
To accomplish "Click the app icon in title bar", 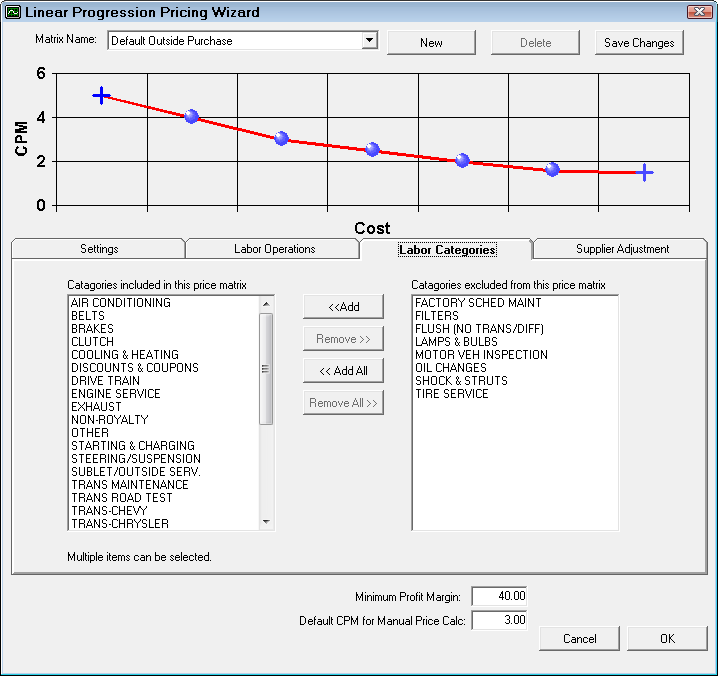I will (x=13, y=13).
